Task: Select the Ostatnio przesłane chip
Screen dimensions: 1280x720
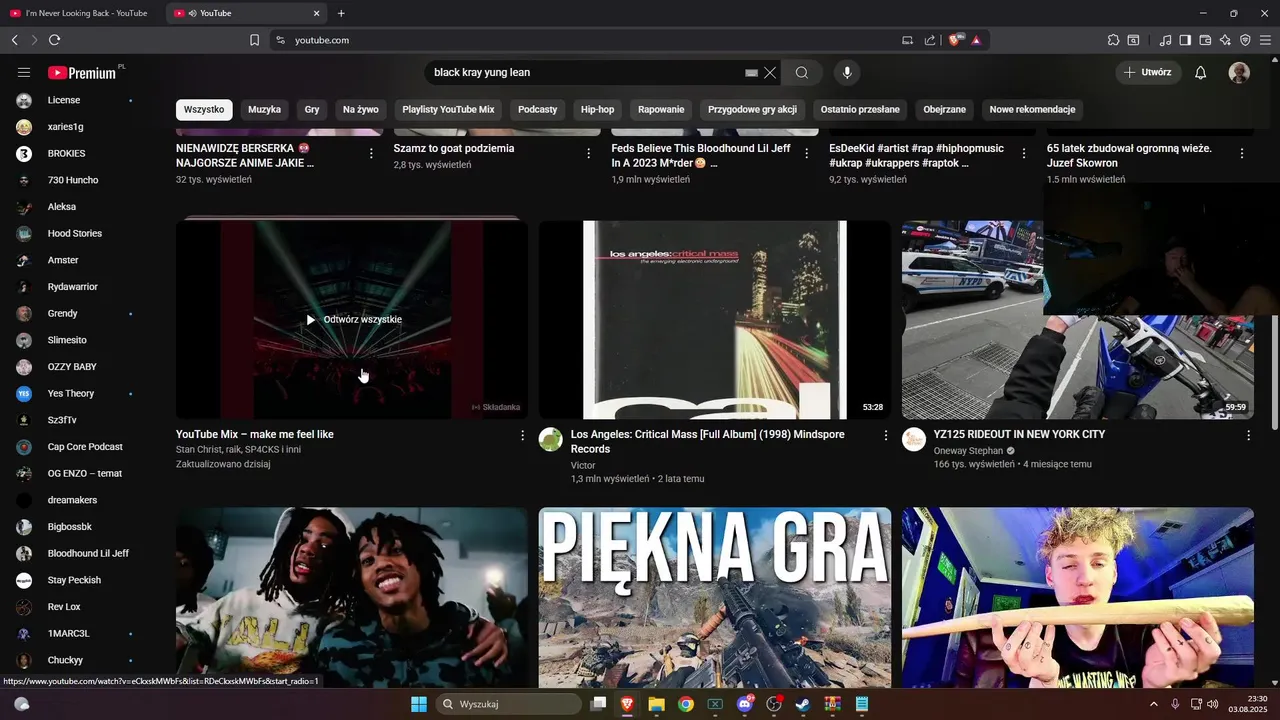Action: 860,110
